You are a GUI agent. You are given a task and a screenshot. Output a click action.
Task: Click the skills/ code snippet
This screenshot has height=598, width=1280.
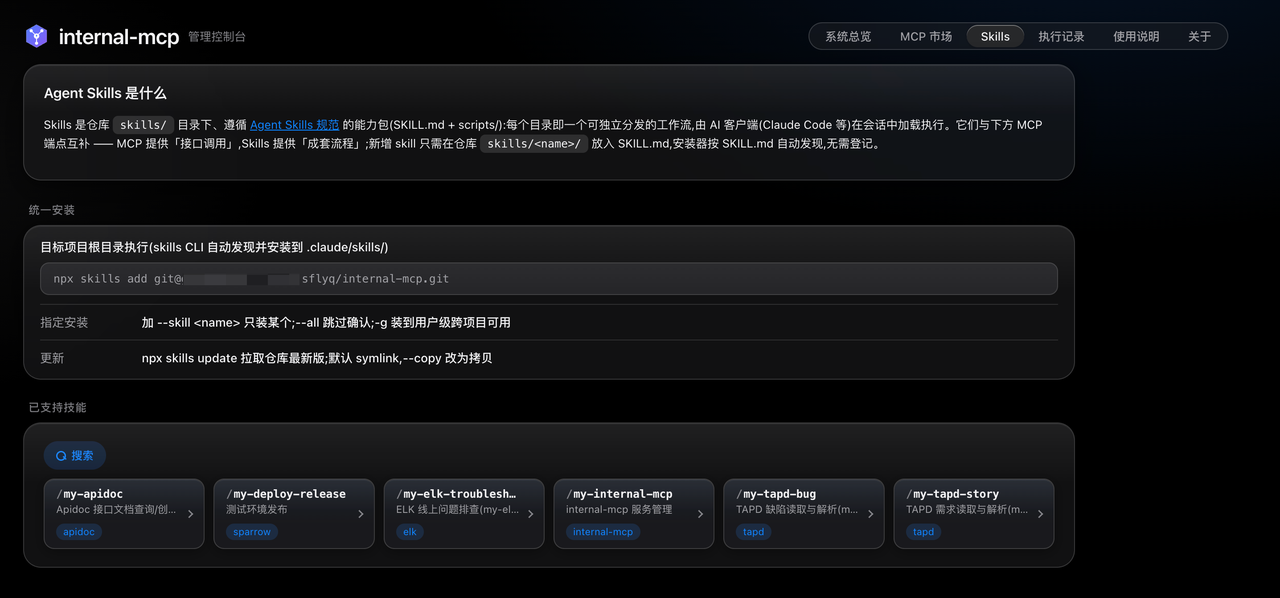tap(144, 125)
